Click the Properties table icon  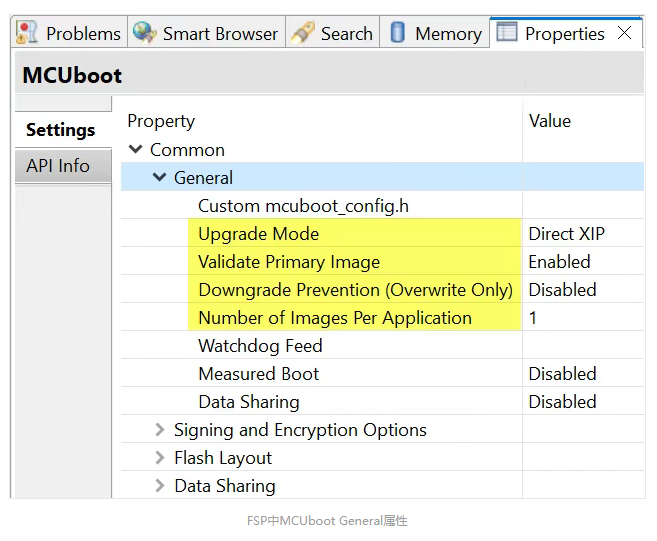pos(507,32)
